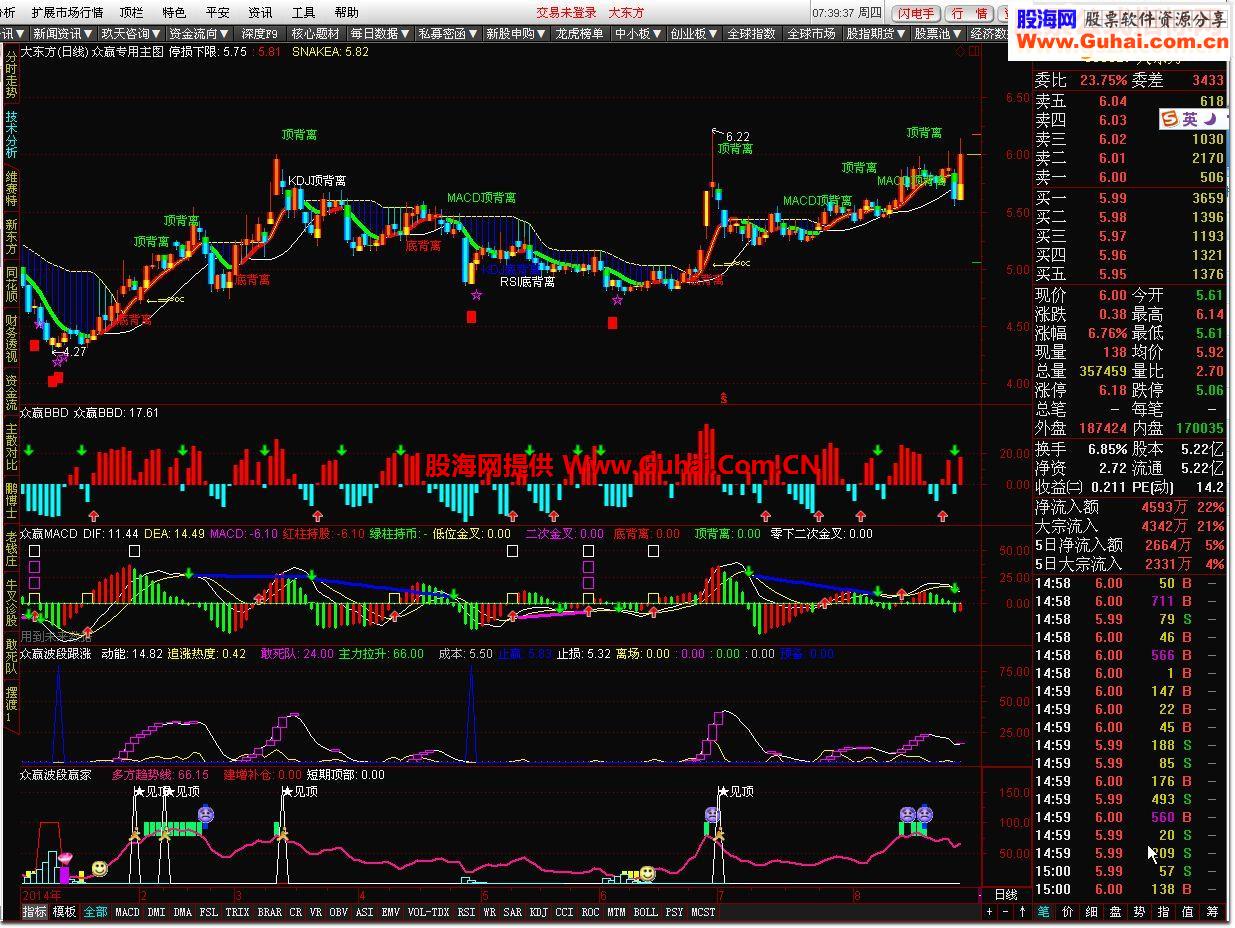Select the 牛叉诊股 side tab
The width and height of the screenshot is (1235, 928).
pos(11,604)
